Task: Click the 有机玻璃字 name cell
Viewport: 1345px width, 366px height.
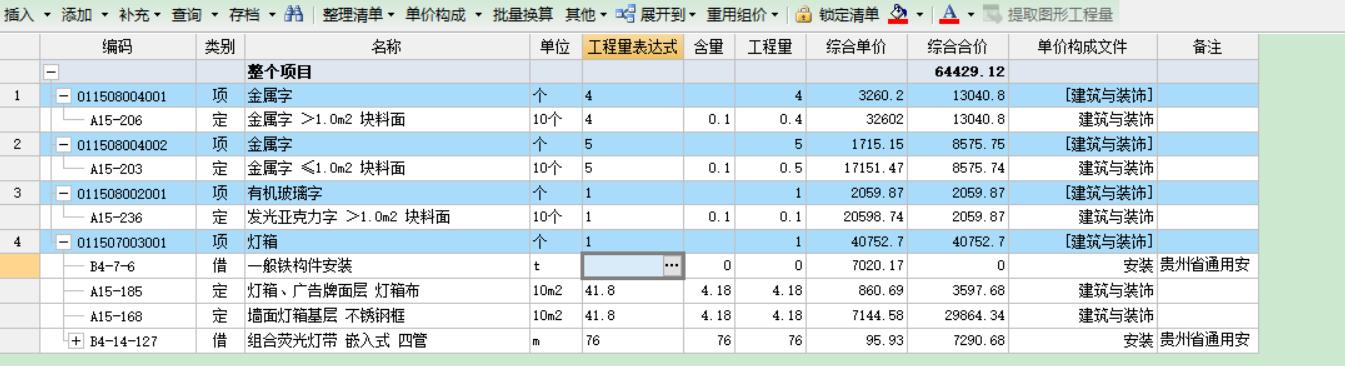Action: click(387, 193)
